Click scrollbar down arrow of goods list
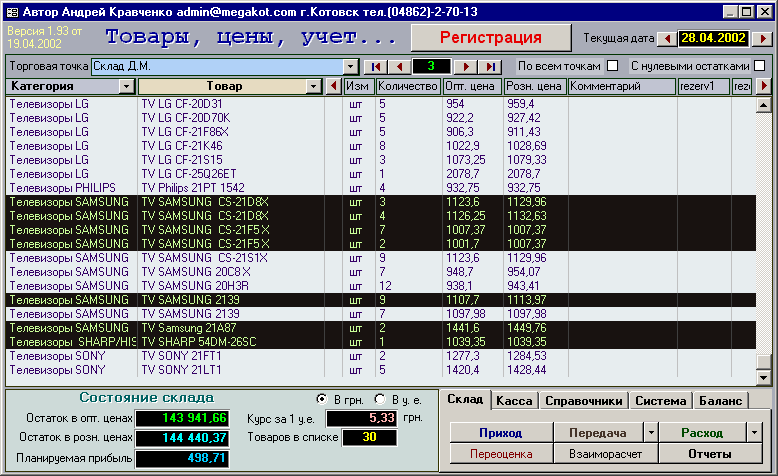 tap(763, 378)
